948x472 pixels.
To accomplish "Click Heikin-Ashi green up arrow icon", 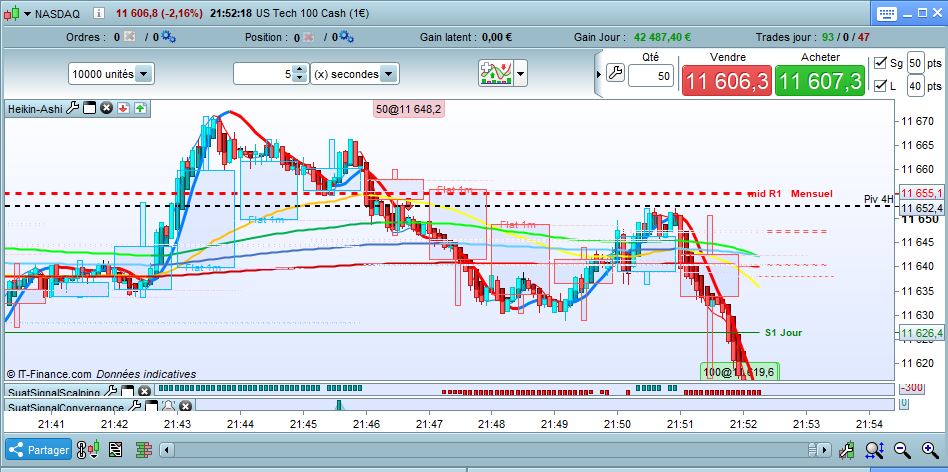I will (x=140, y=109).
